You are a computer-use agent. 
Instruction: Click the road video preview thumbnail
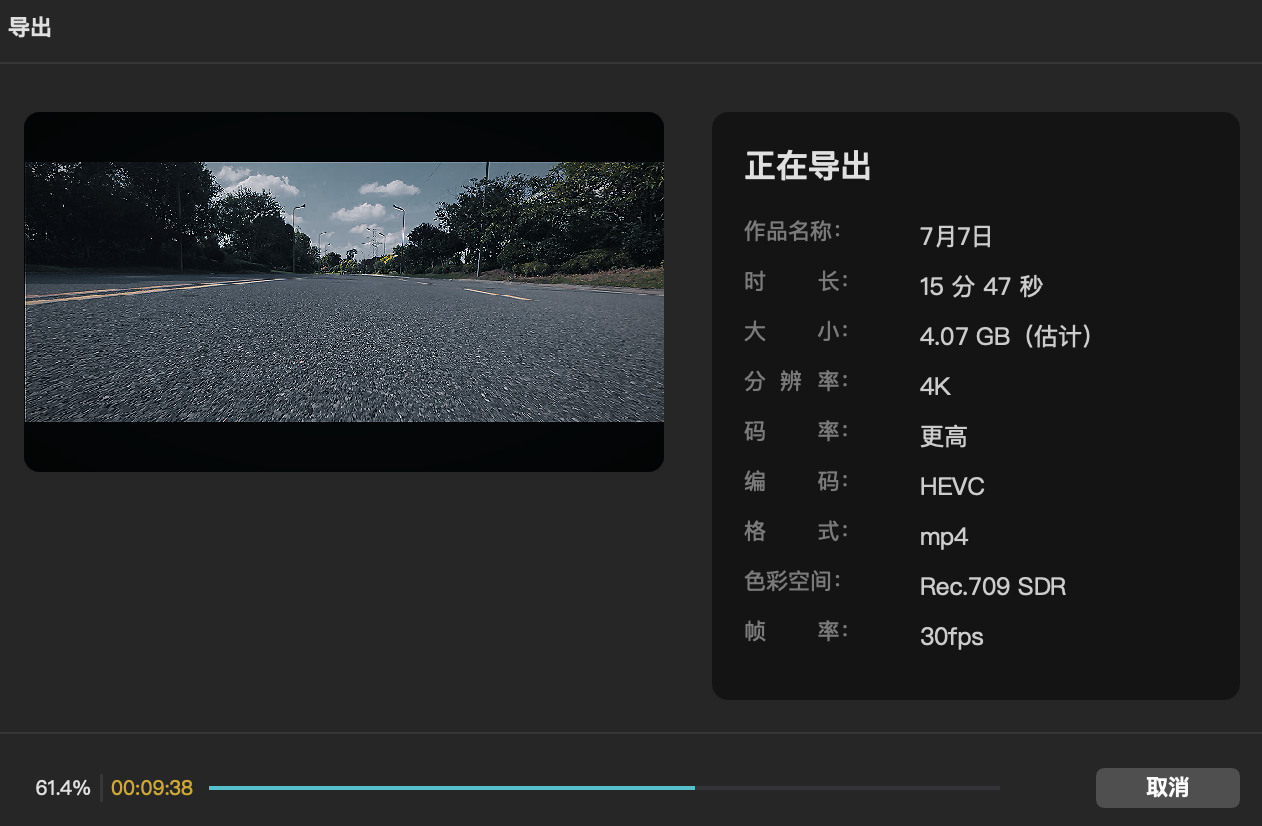[344, 292]
